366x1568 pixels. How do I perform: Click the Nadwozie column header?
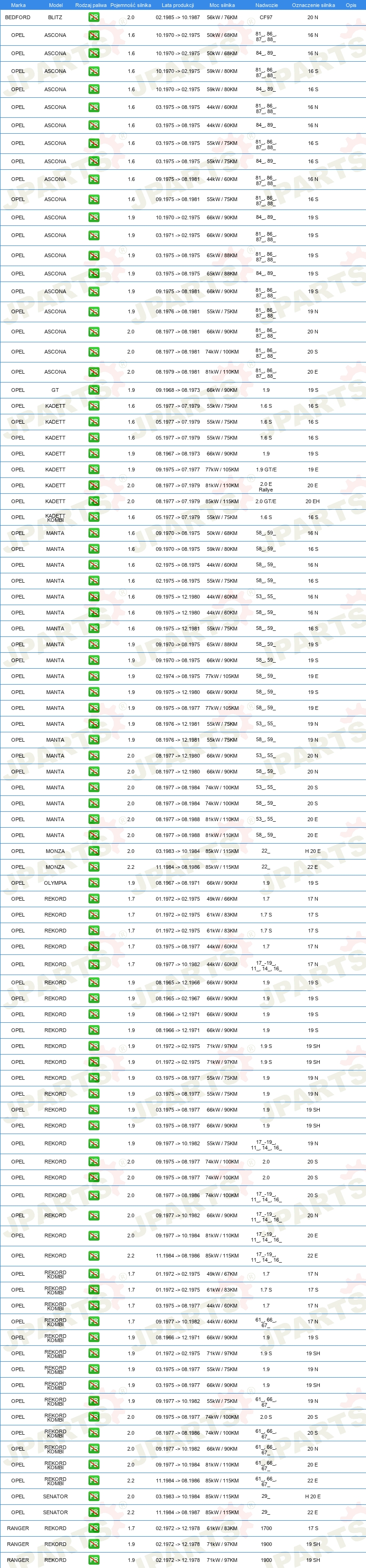266,5
